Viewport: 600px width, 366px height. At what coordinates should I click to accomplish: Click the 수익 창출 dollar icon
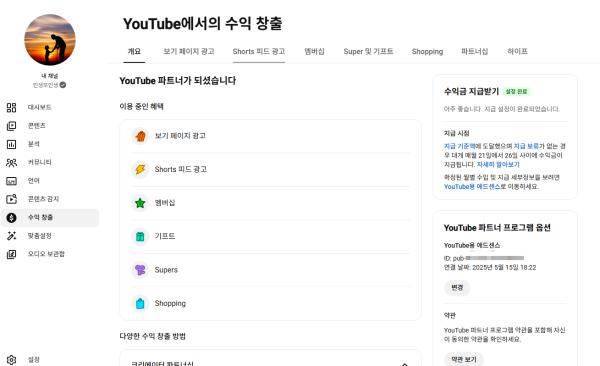(x=11, y=217)
